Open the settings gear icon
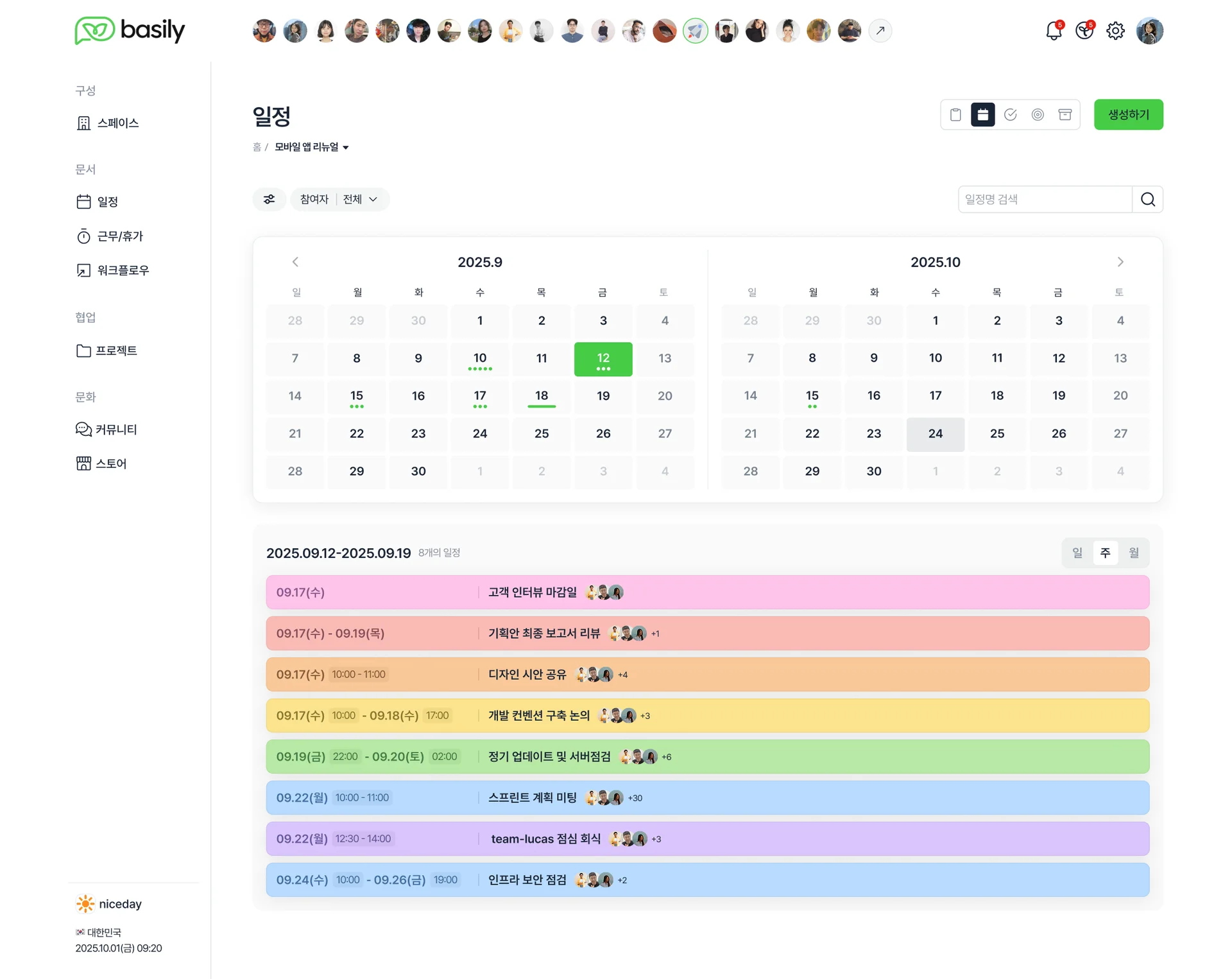The height and width of the screenshot is (979, 1232). (1115, 31)
